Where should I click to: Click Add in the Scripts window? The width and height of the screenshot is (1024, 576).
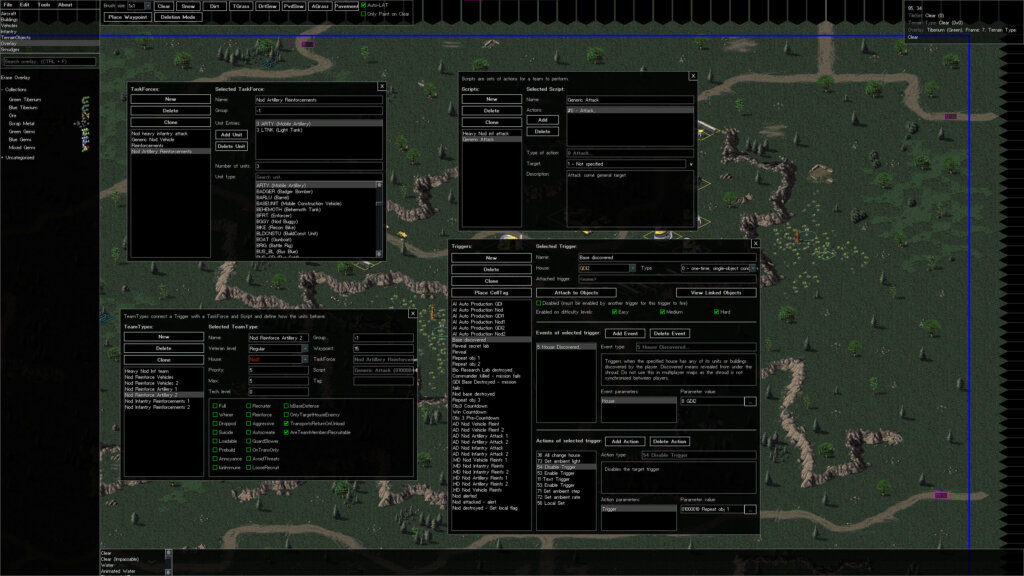pos(543,120)
